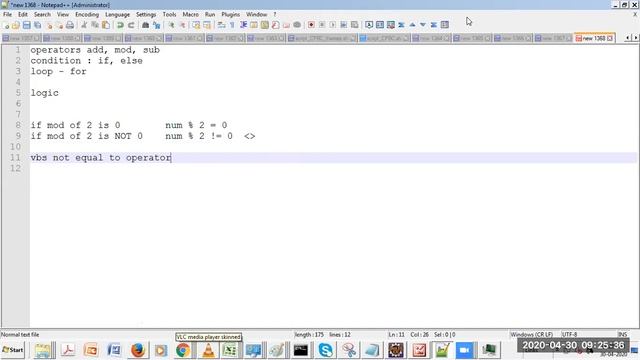Viewport: 640px width, 360px height.
Task: Open the Plugins menu
Action: click(231, 14)
